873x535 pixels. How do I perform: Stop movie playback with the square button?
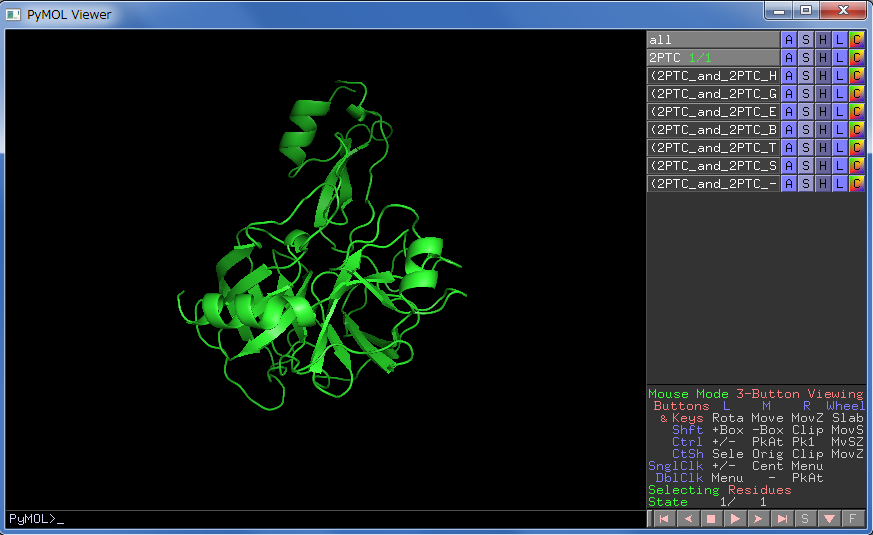click(x=711, y=519)
